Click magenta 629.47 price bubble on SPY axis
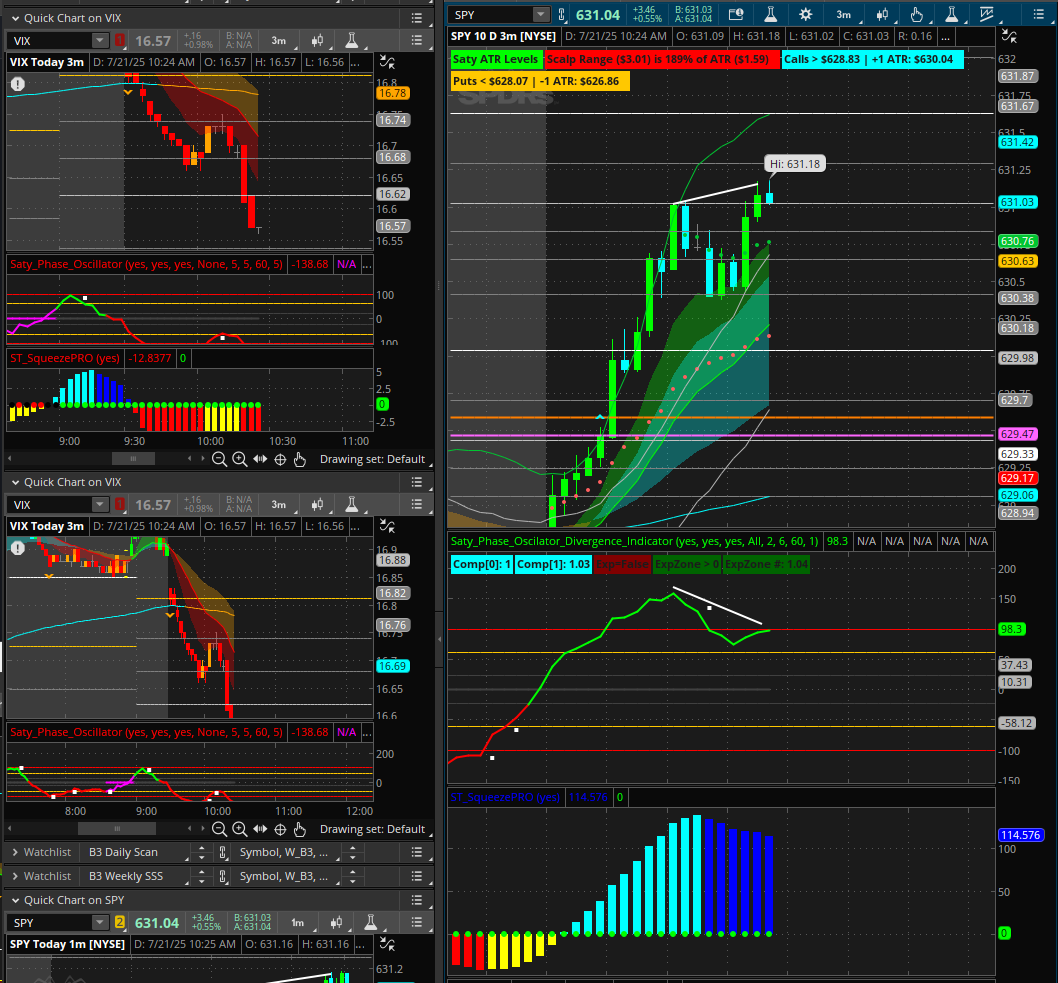This screenshot has width=1058, height=983. pyautogui.click(x=1018, y=434)
